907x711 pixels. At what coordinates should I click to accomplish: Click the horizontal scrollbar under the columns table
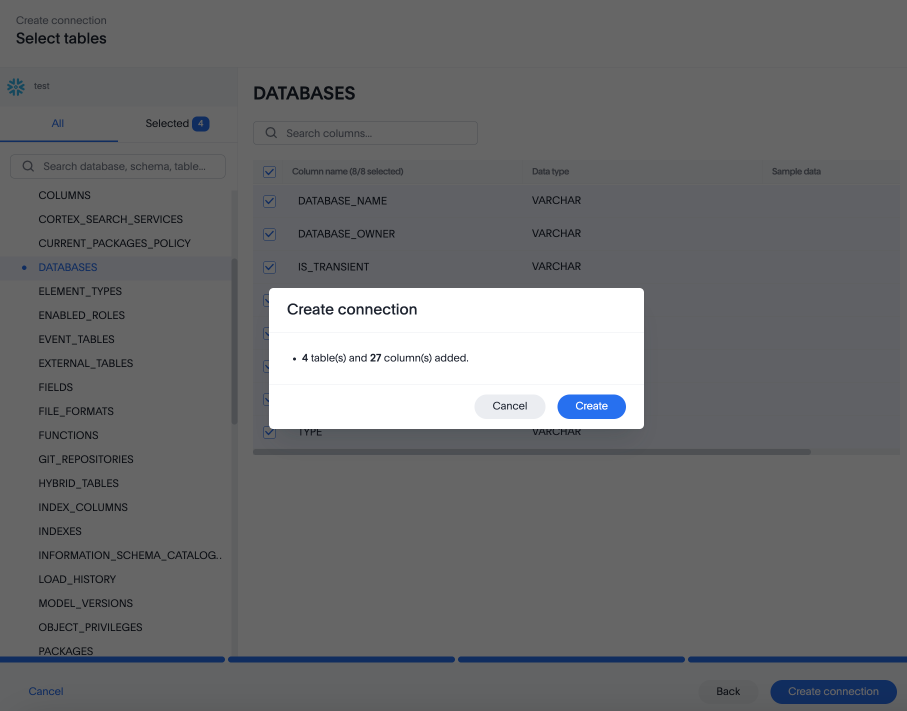(x=531, y=452)
